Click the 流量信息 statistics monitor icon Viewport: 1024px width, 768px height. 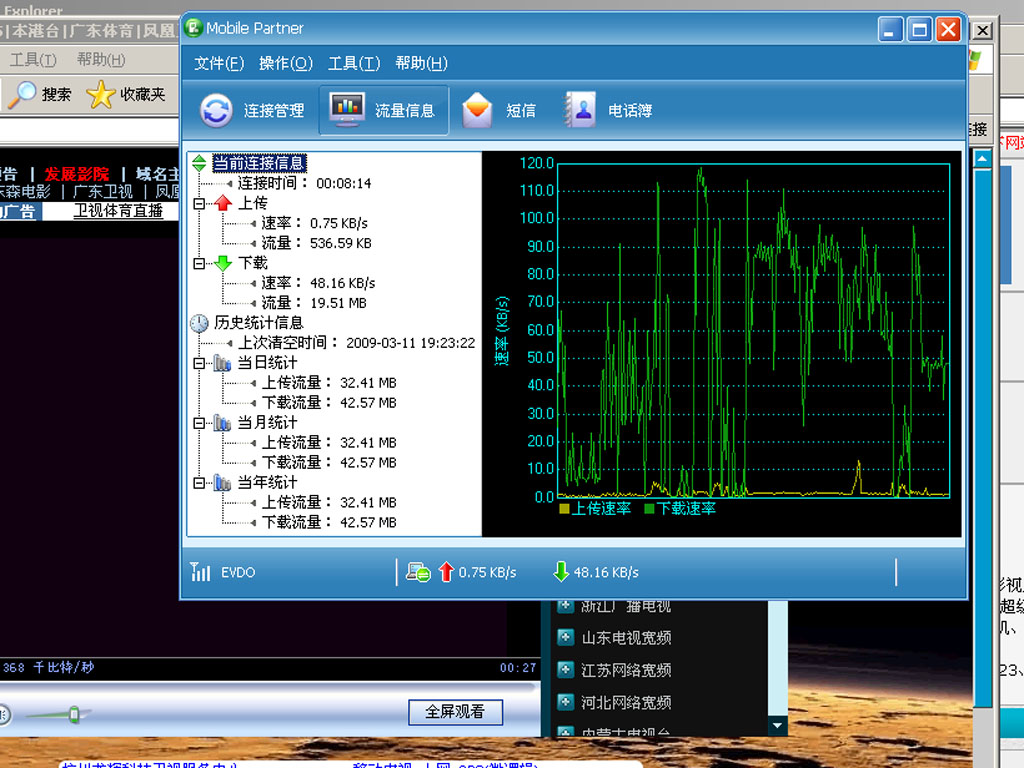point(347,109)
